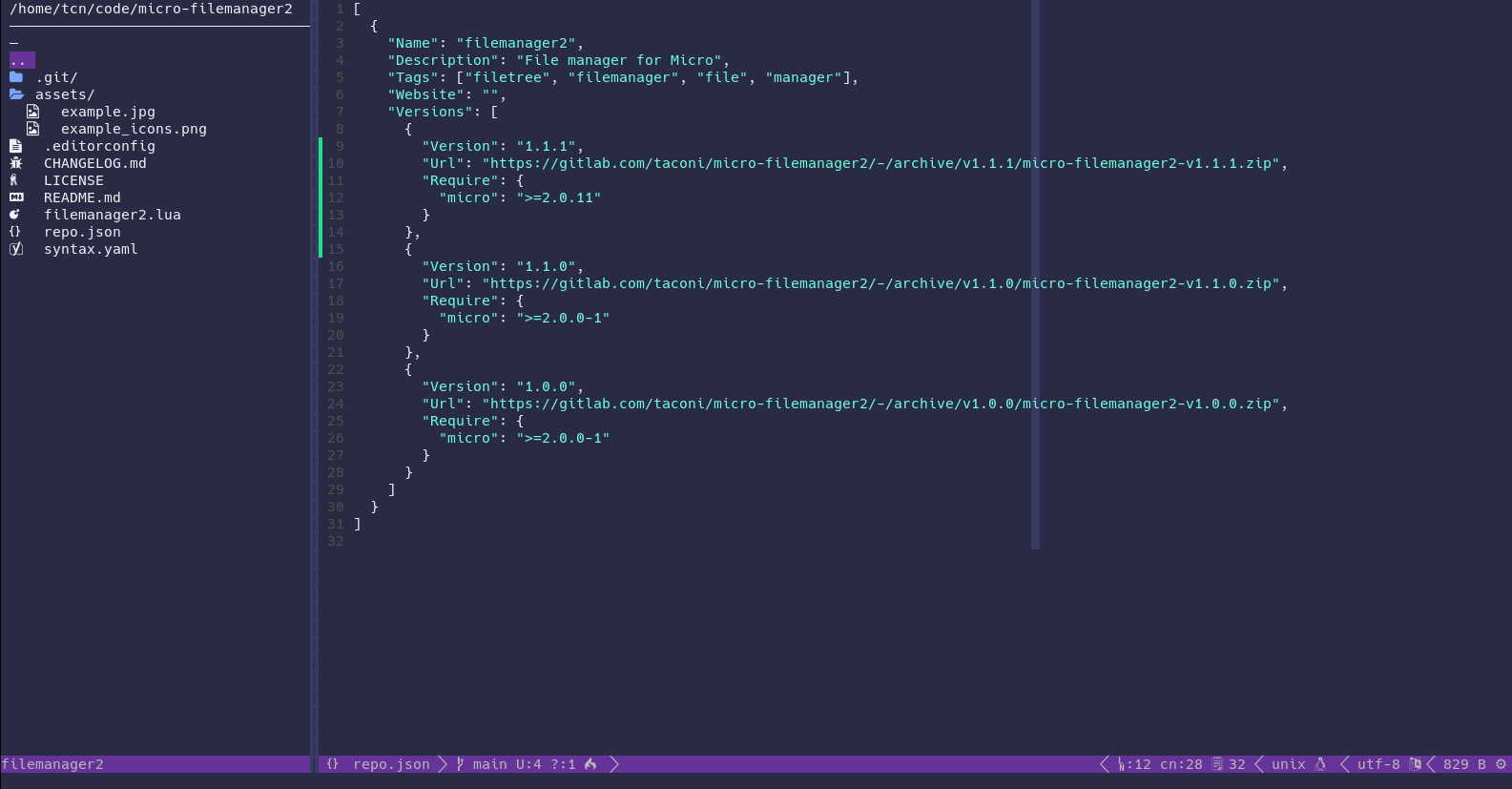This screenshot has height=789, width=1512.
Task: Click line number 16 in the gutter
Action: tap(336, 266)
